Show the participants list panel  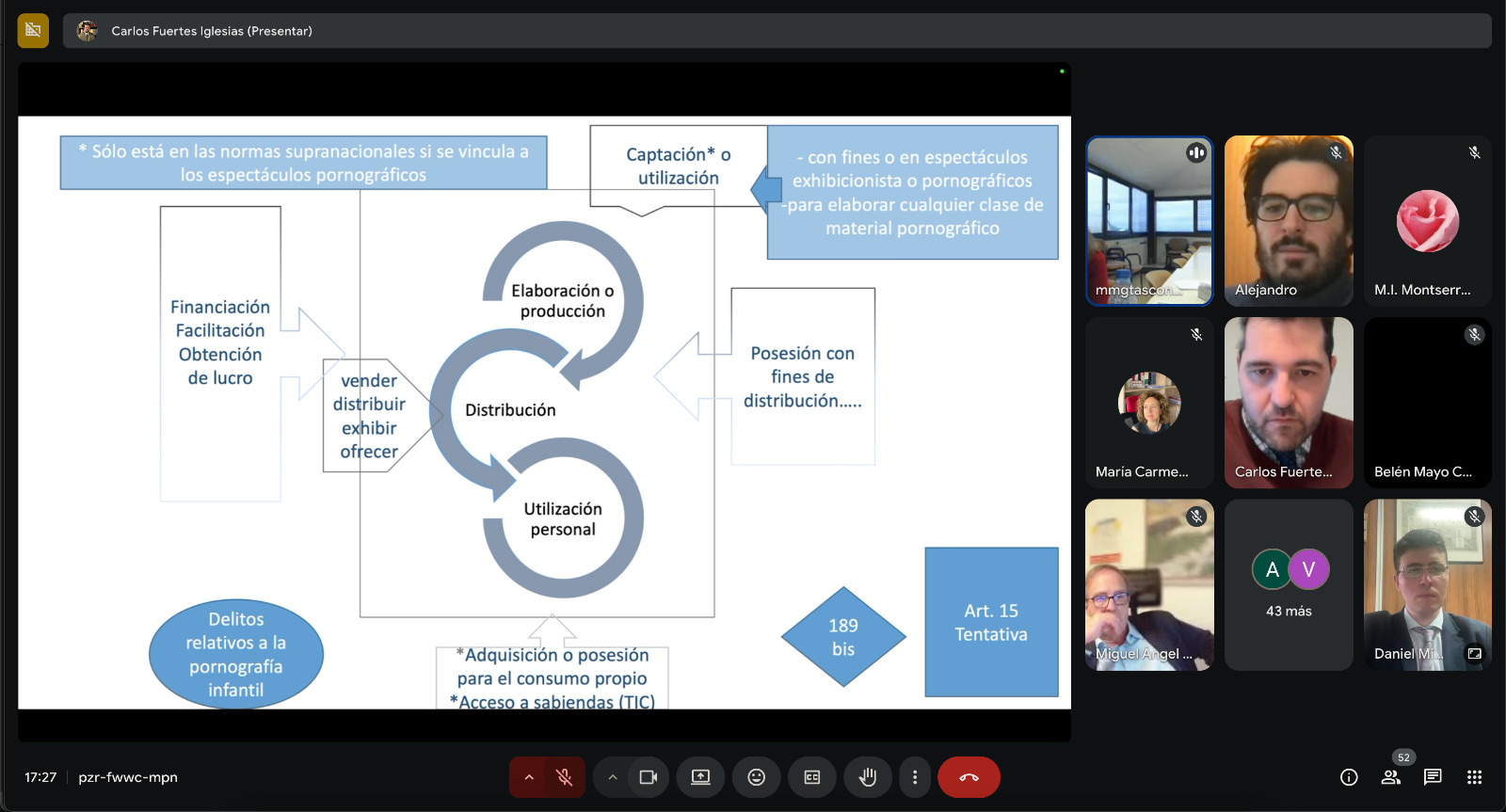[1390, 777]
